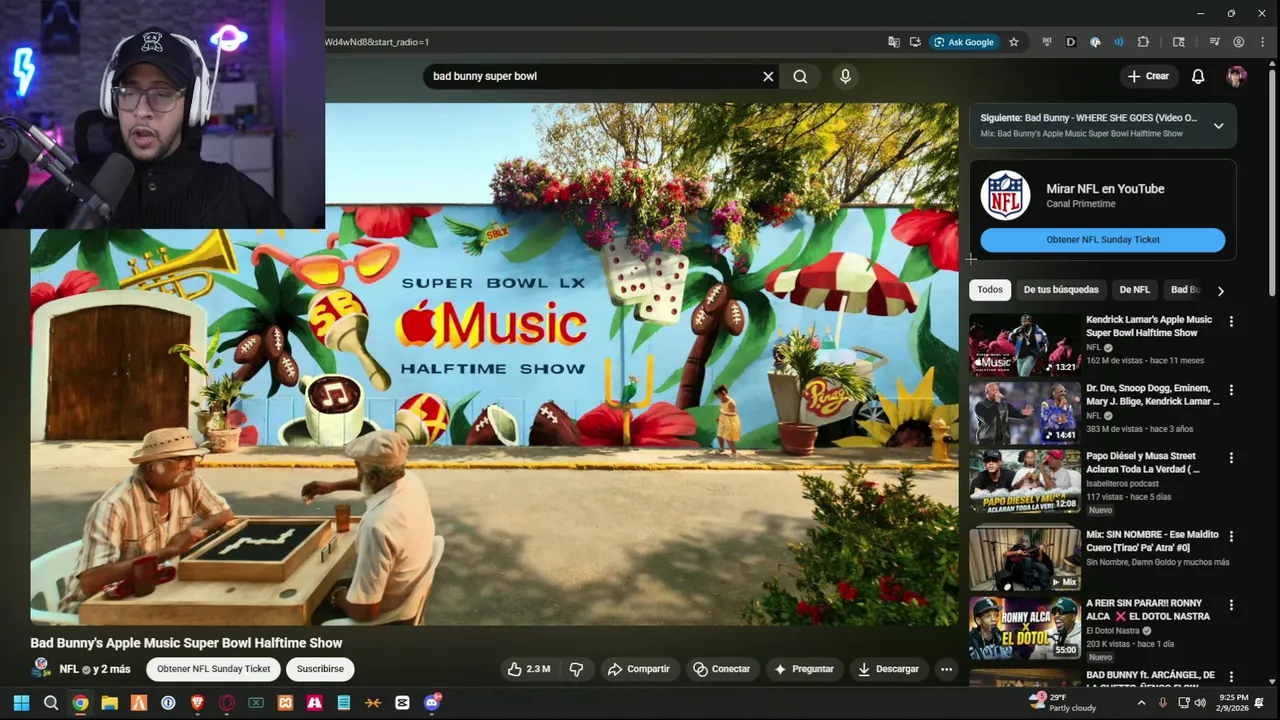Open Chrome media controls music note icon

(1214, 42)
